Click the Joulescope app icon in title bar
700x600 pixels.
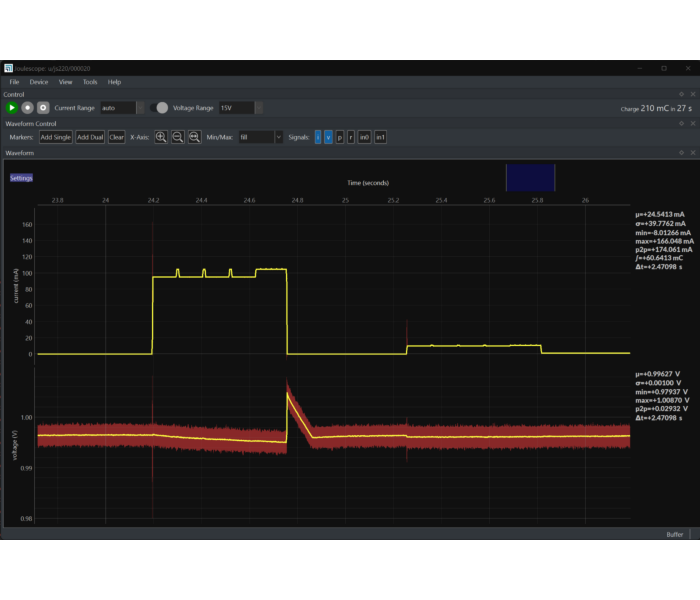coord(8,68)
